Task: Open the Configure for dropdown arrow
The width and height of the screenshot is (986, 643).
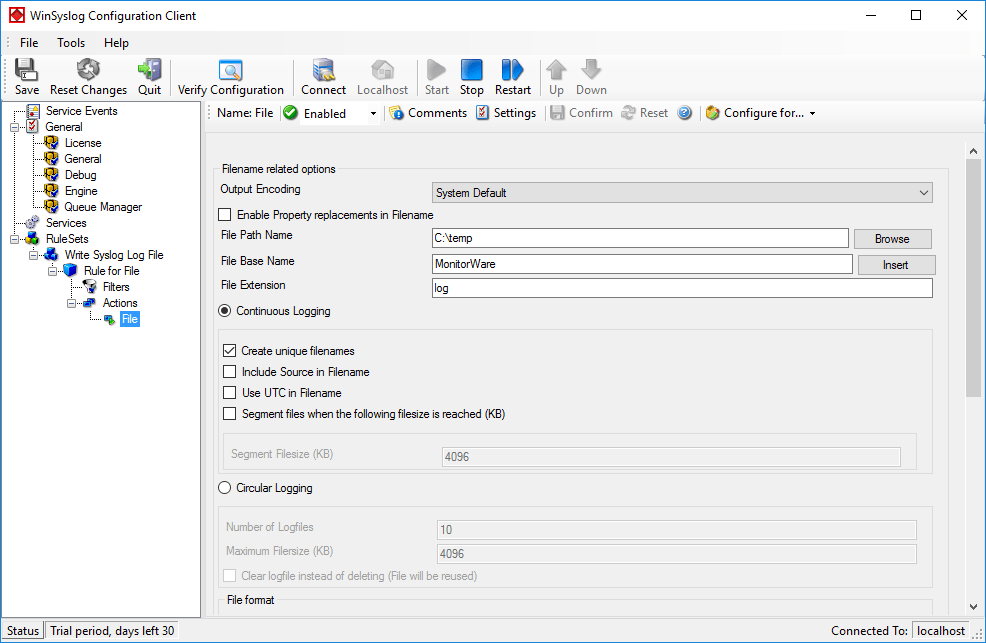Action: (x=812, y=114)
